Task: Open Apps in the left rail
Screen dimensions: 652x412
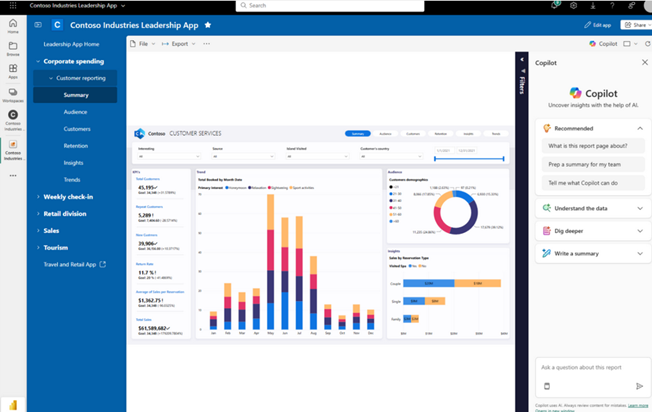Action: [x=13, y=71]
